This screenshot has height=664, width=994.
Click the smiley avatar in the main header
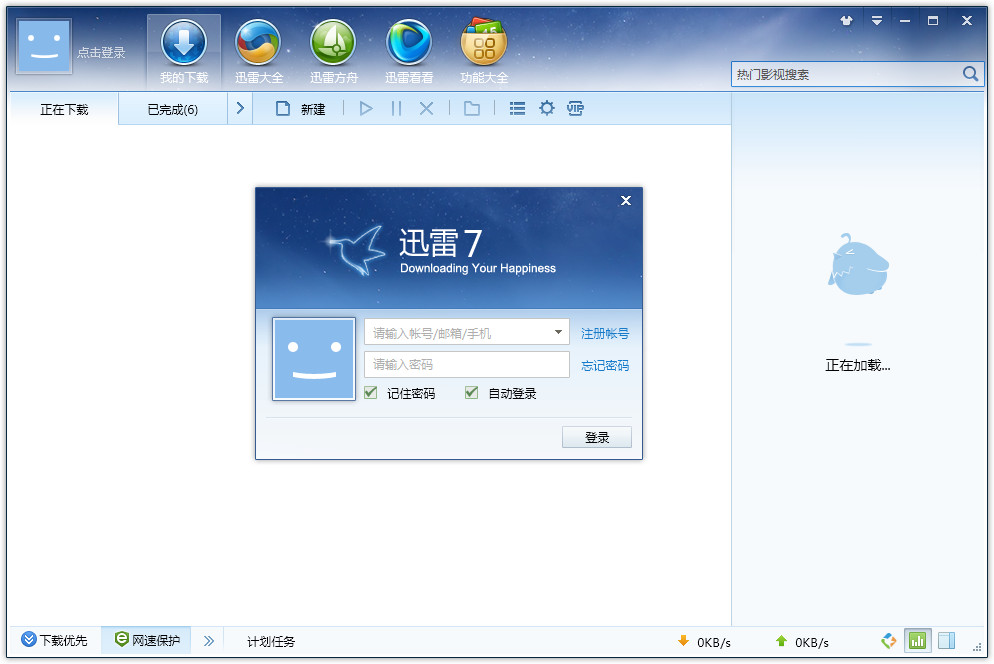pyautogui.click(x=44, y=46)
